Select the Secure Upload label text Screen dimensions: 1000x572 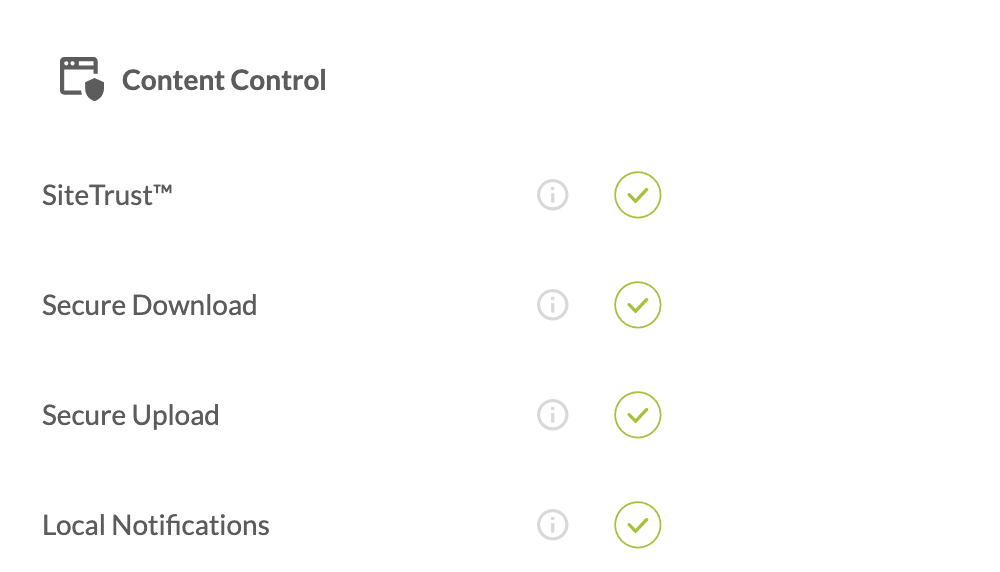point(130,415)
